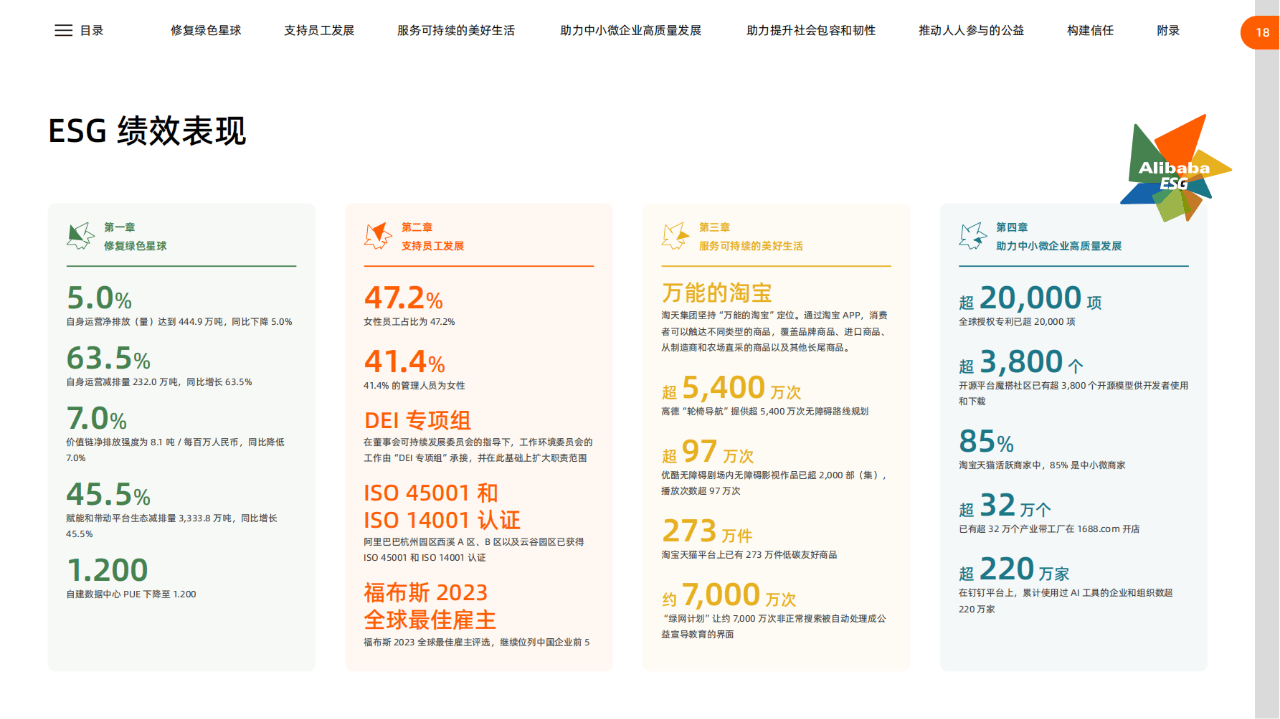Click the text 自建数据中心 PUE 下降至 1.200

click(131, 594)
